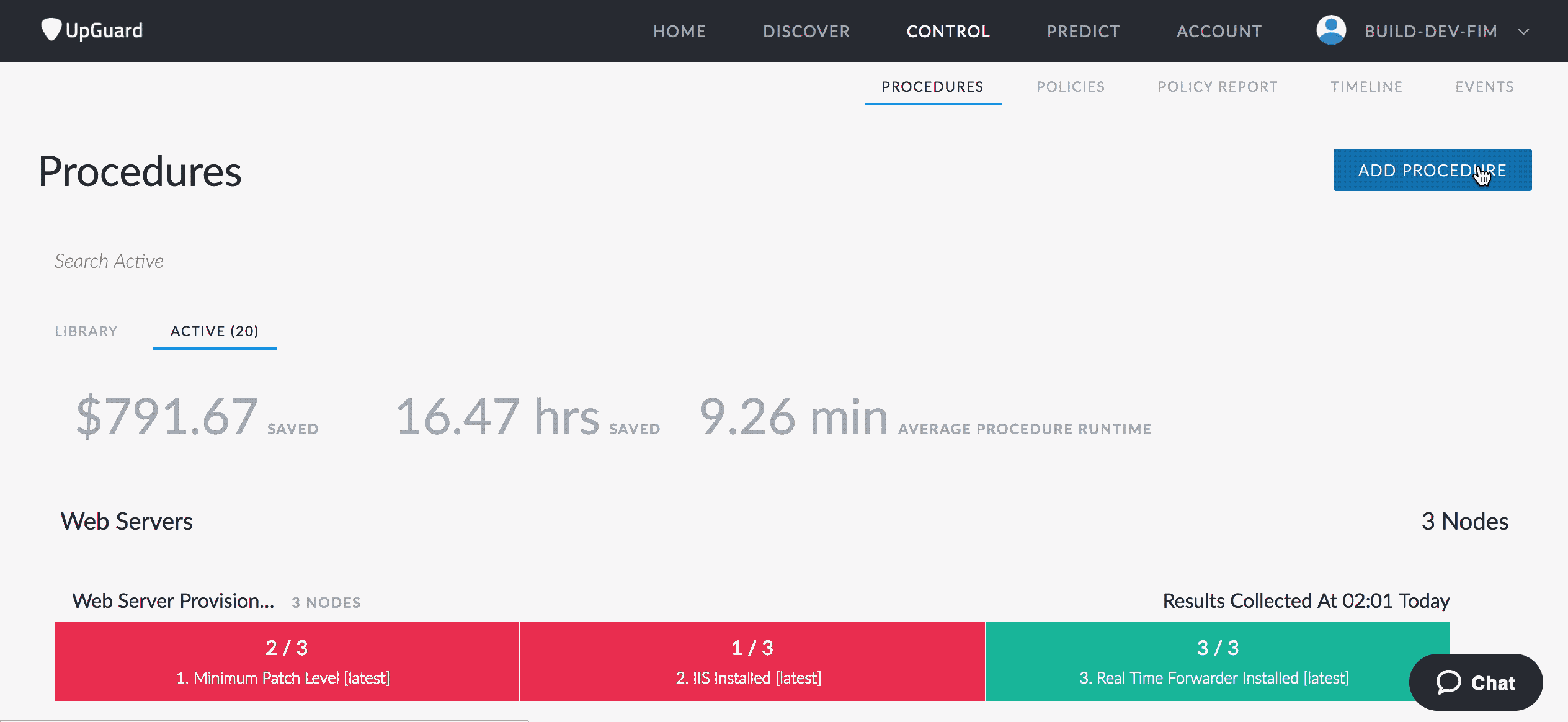Viewport: 1568px width, 722px height.
Task: Click the $791.67 saved statistic
Action: pos(197,416)
